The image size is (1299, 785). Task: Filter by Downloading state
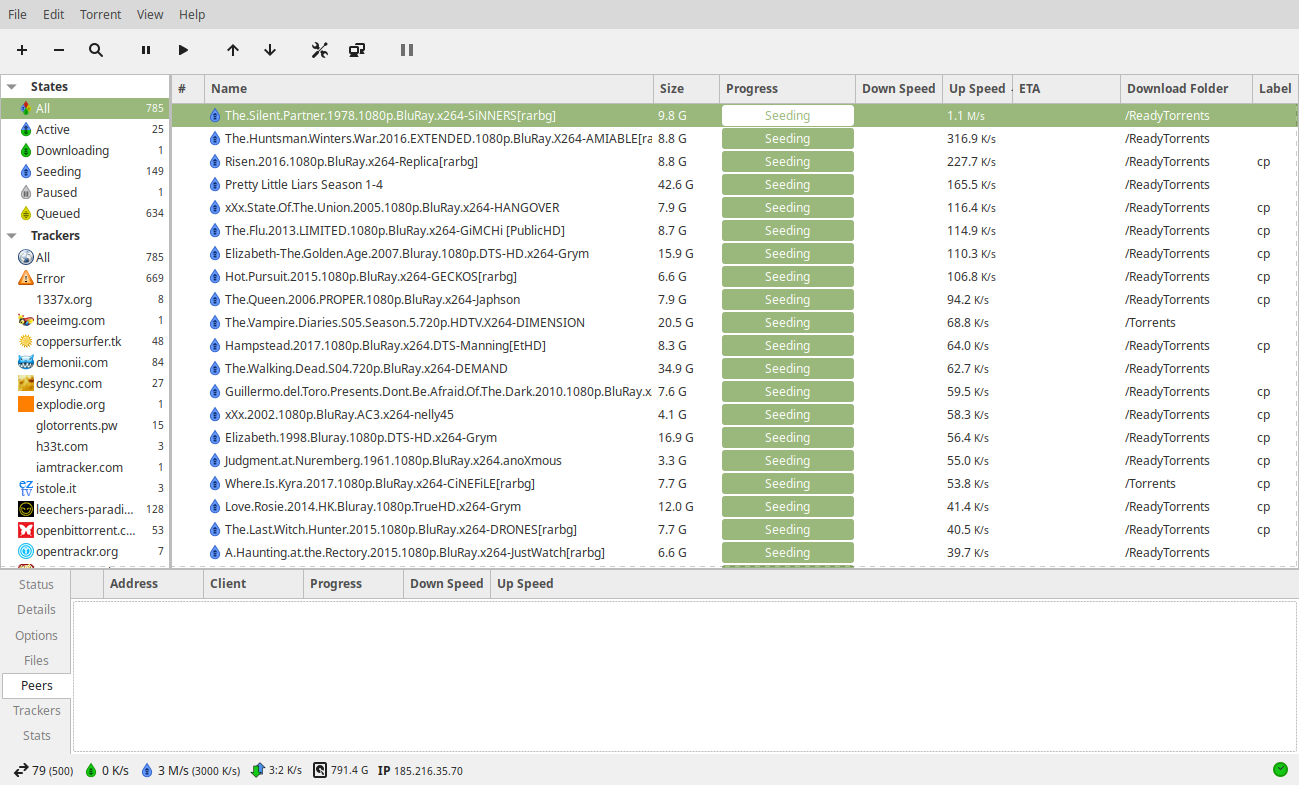coord(85,150)
